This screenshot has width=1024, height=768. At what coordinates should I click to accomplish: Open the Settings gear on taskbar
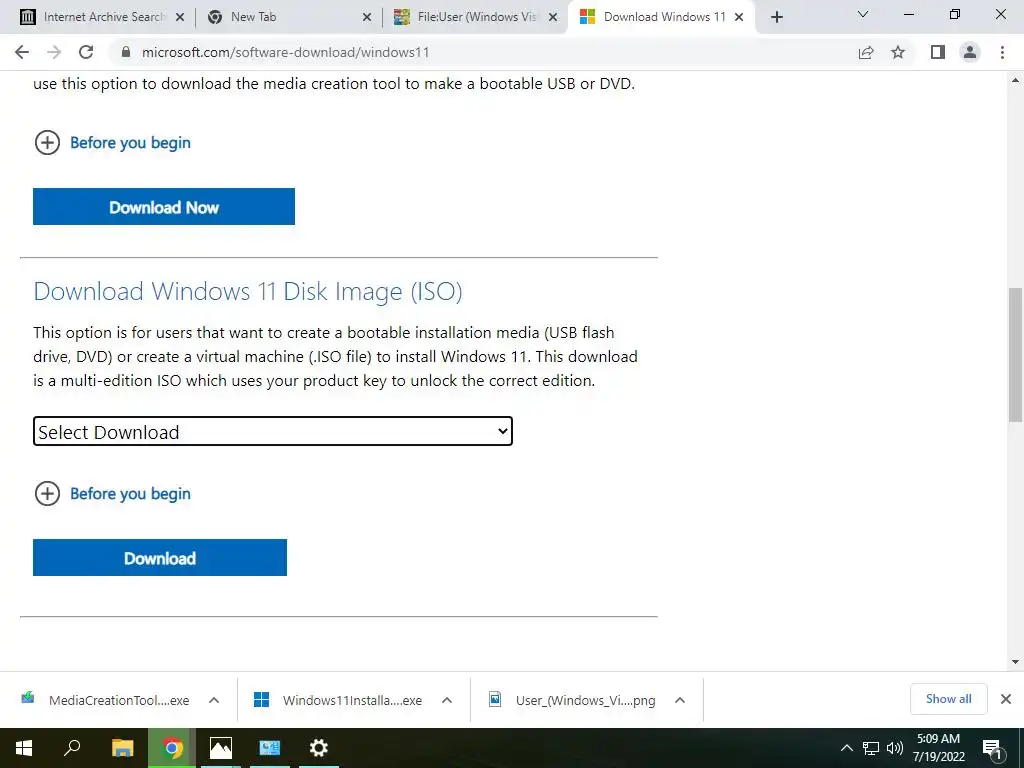[x=319, y=748]
